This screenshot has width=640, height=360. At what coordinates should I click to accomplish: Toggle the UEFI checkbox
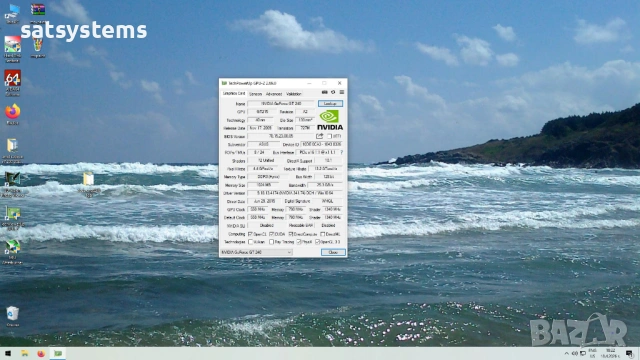(x=329, y=136)
